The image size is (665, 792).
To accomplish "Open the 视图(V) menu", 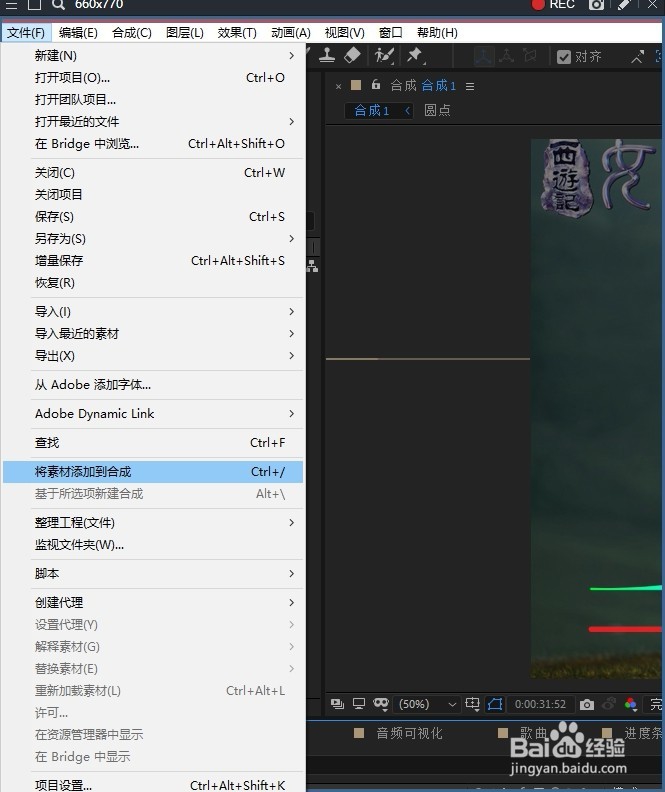I will point(344,33).
